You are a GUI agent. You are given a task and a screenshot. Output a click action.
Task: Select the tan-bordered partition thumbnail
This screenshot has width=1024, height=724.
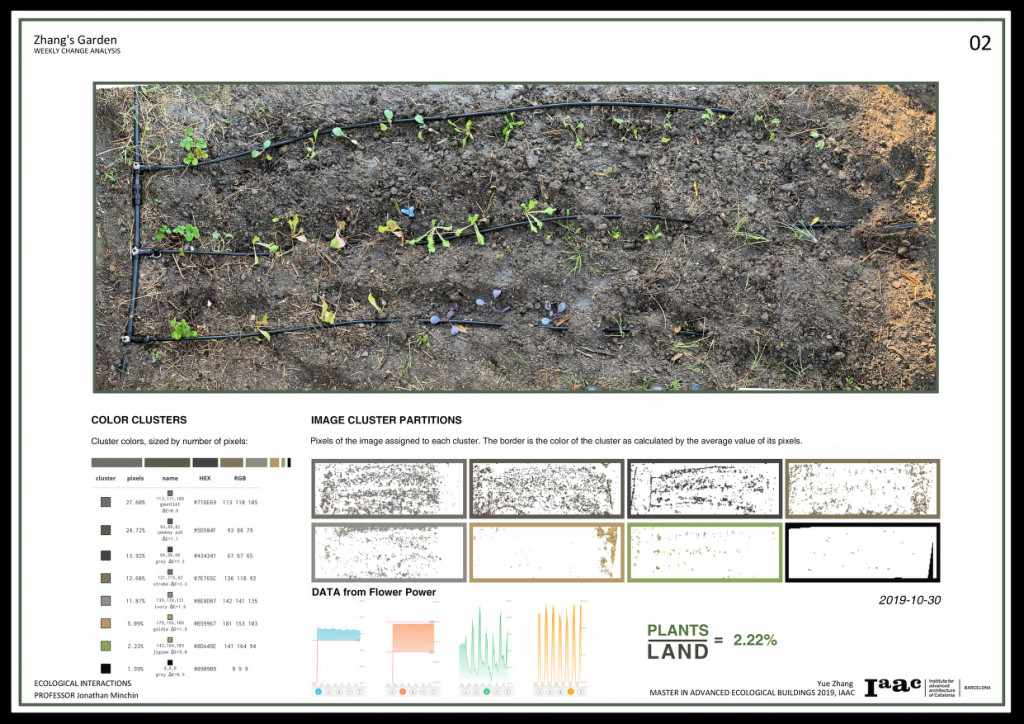point(546,552)
